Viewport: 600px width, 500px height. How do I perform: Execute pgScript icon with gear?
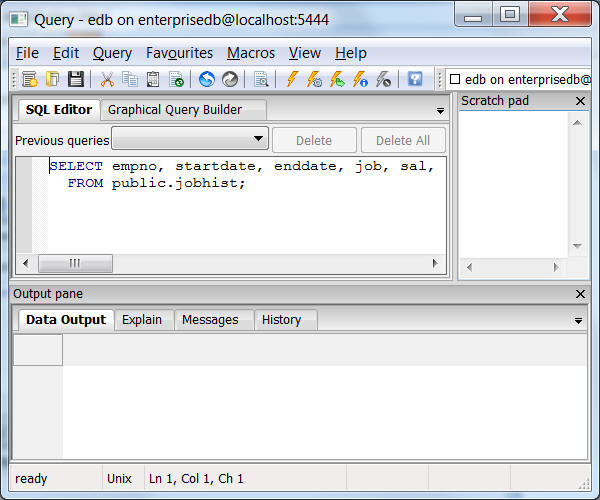(x=315, y=80)
